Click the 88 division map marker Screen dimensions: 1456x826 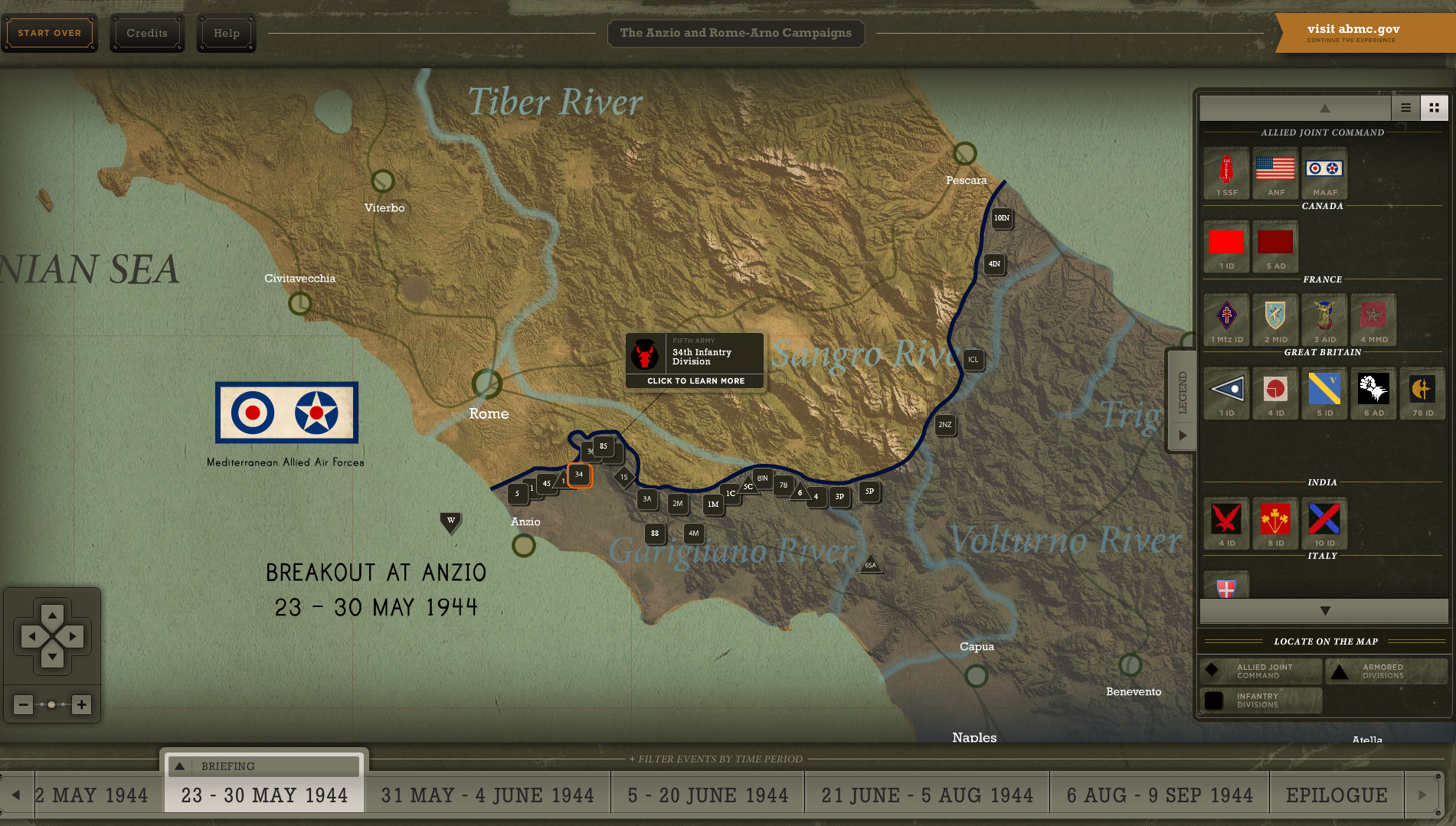(x=655, y=534)
